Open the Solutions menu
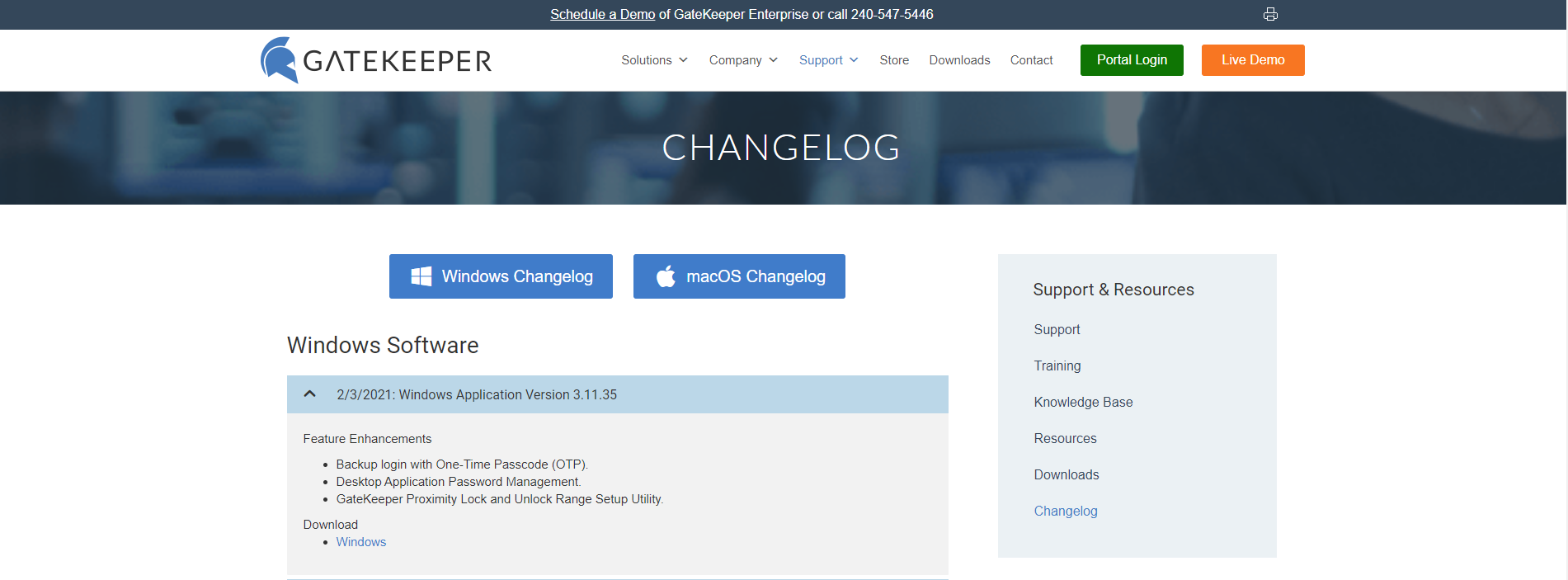1568x580 pixels. coord(647,60)
